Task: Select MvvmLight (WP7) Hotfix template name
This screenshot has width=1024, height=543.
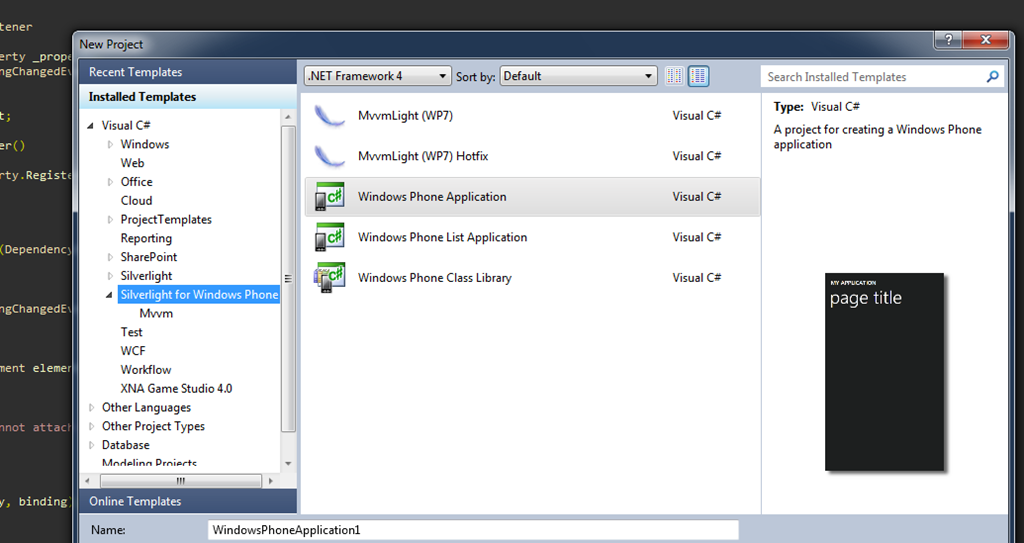Action: point(423,156)
